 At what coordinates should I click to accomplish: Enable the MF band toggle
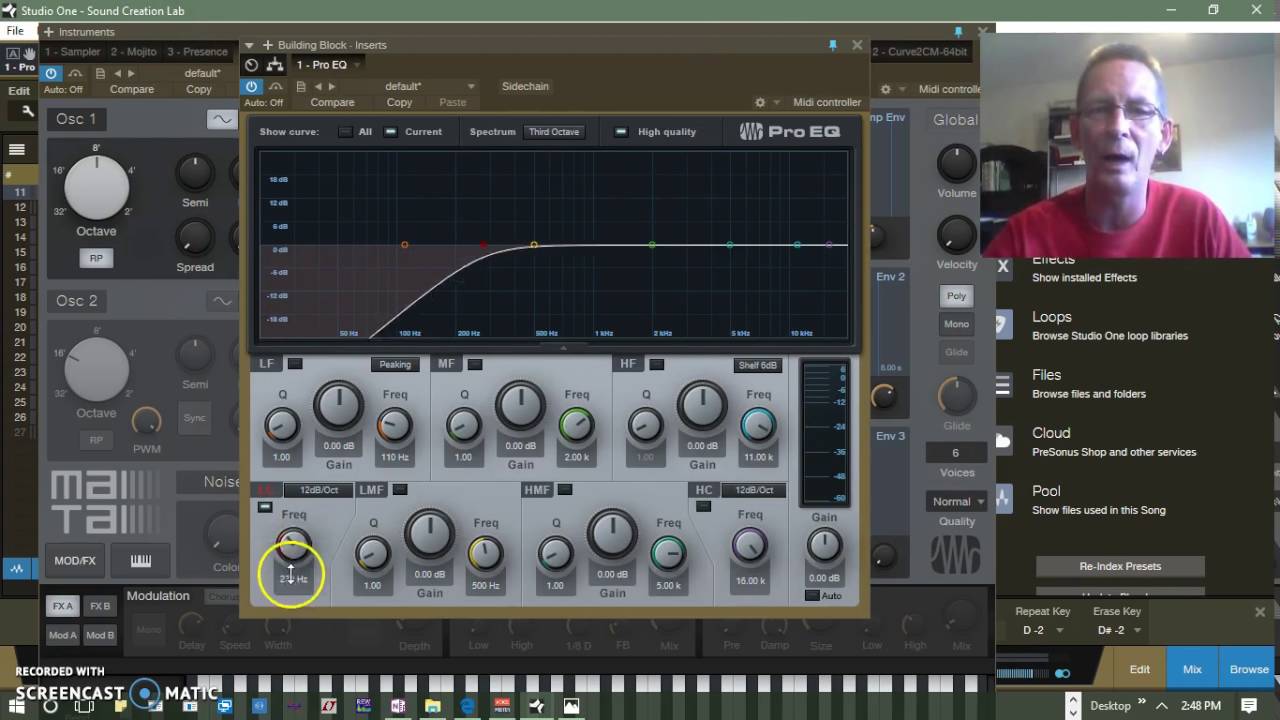click(x=474, y=364)
